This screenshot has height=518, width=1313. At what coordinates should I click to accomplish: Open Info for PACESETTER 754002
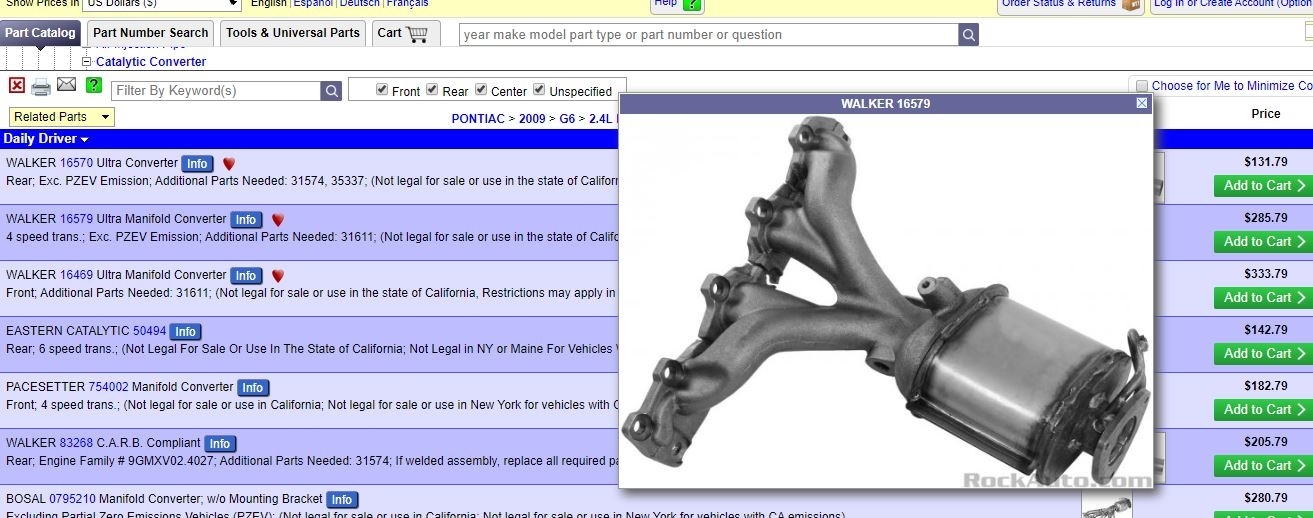pos(253,388)
